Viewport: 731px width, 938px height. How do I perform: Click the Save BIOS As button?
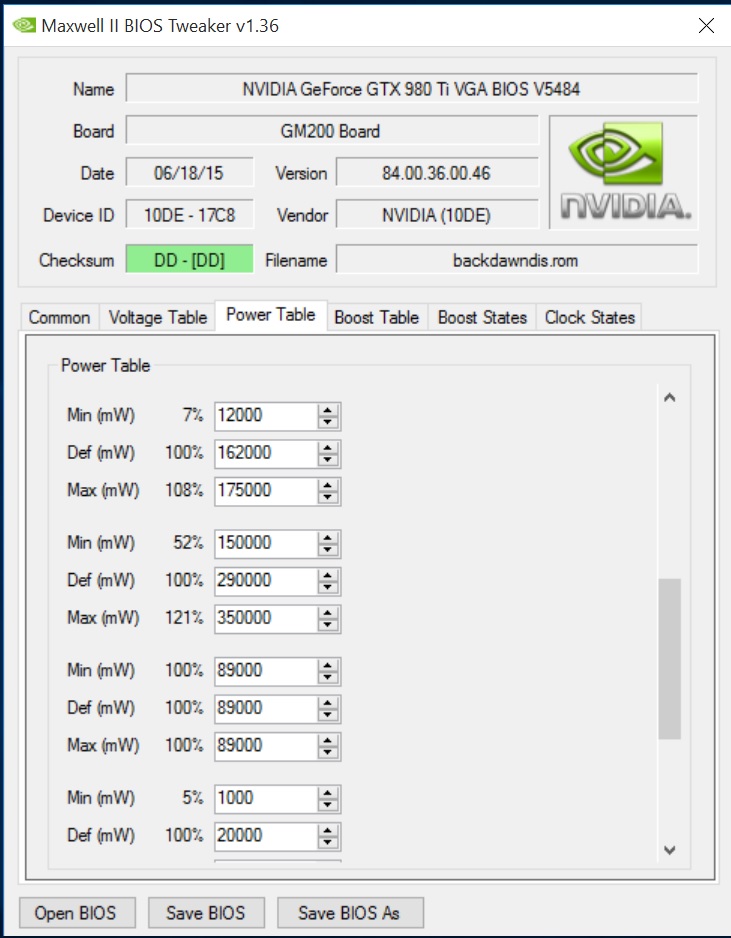(x=350, y=913)
